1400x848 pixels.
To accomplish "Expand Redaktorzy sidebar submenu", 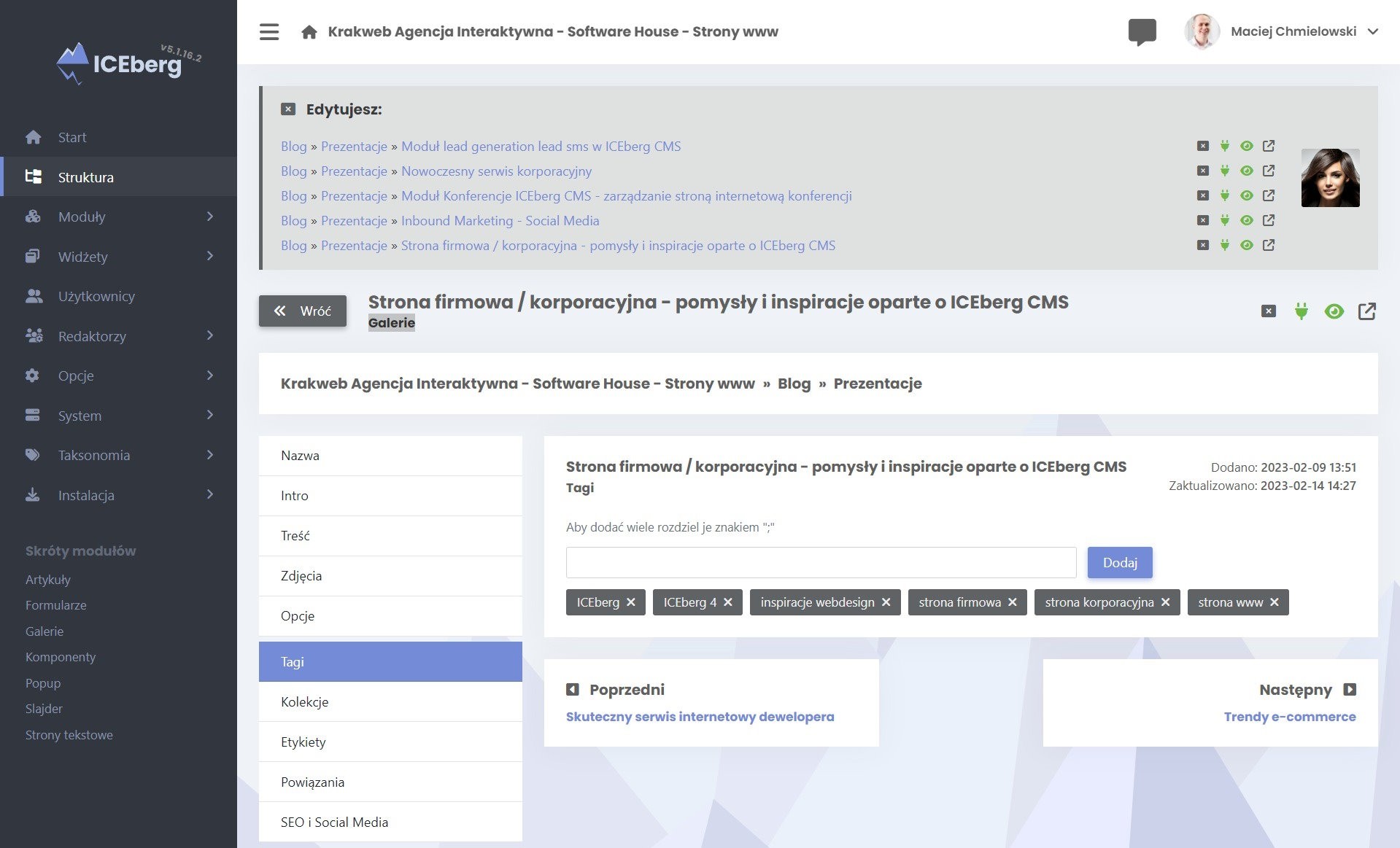I will (x=118, y=336).
